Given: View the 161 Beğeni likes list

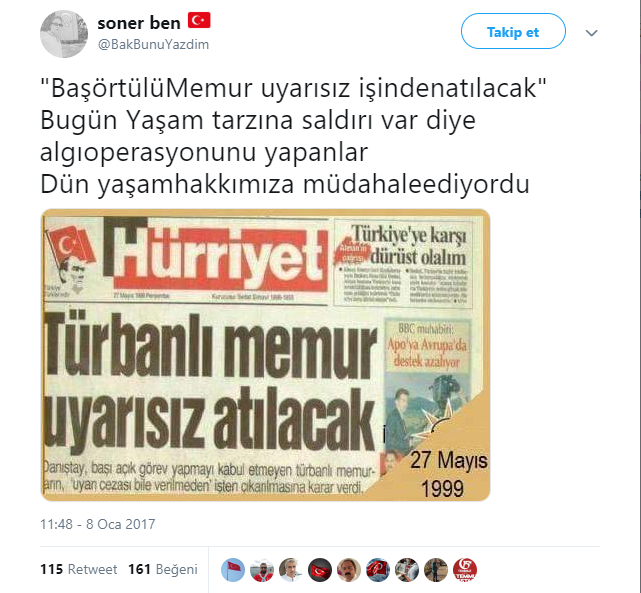Looking at the screenshot, I should coord(163,569).
